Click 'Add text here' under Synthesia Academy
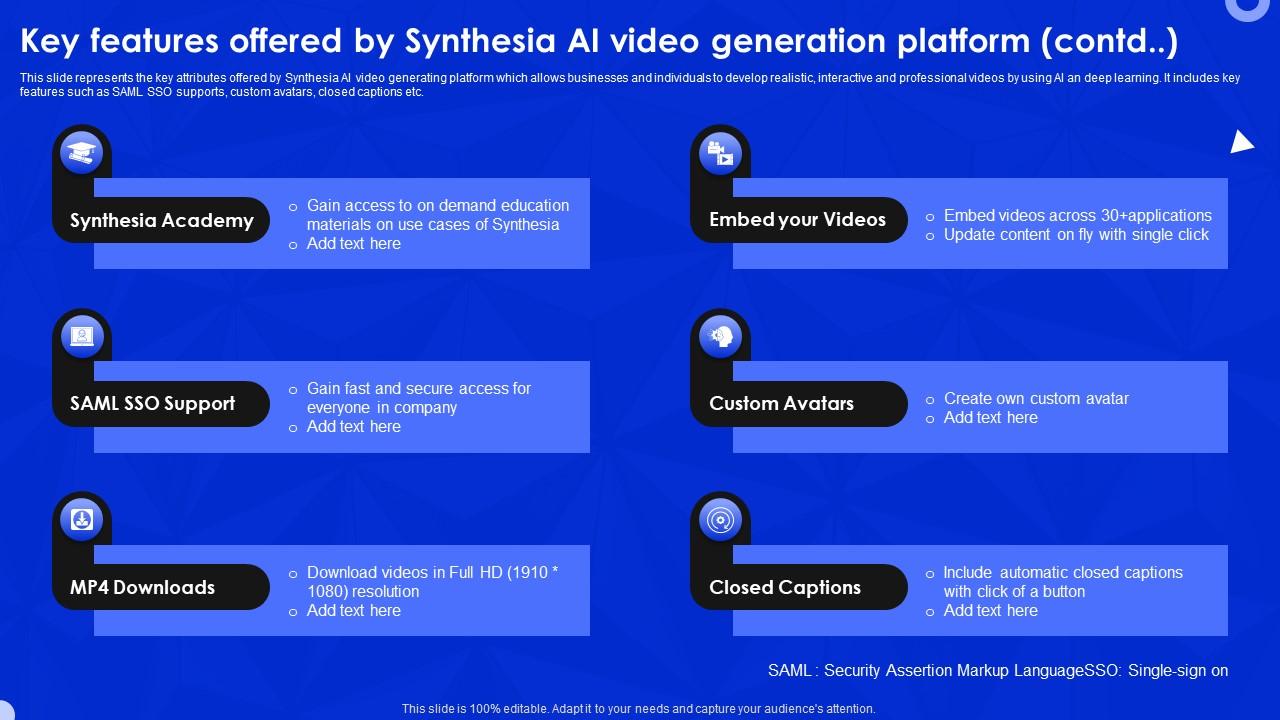The image size is (1280, 720). (x=354, y=244)
